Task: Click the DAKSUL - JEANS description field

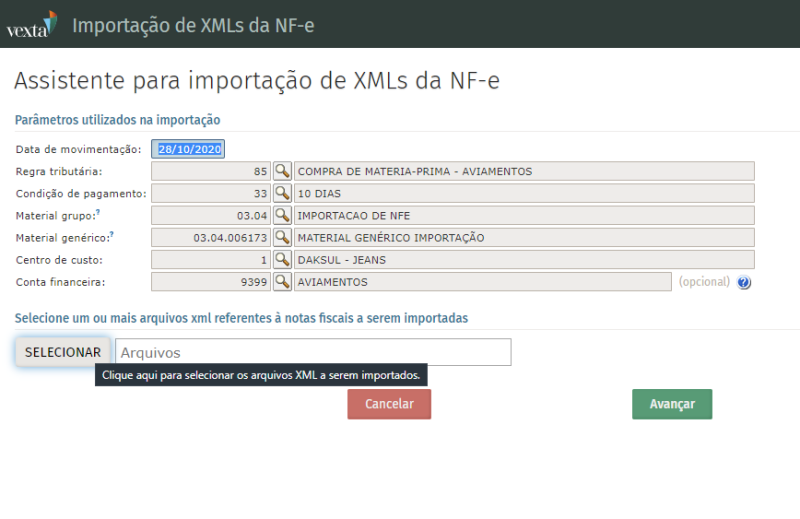Action: click(x=524, y=260)
